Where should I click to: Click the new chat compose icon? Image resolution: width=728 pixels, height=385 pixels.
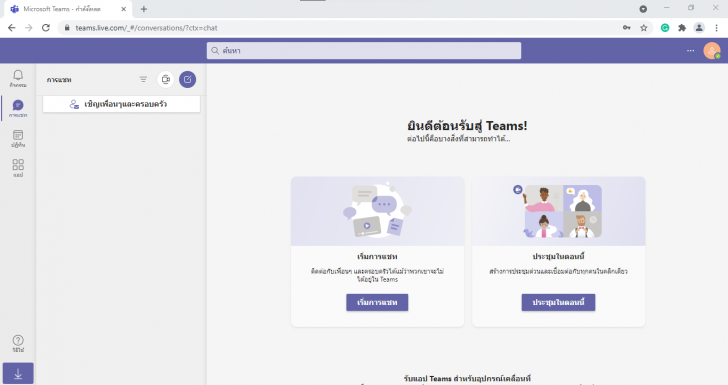188,79
